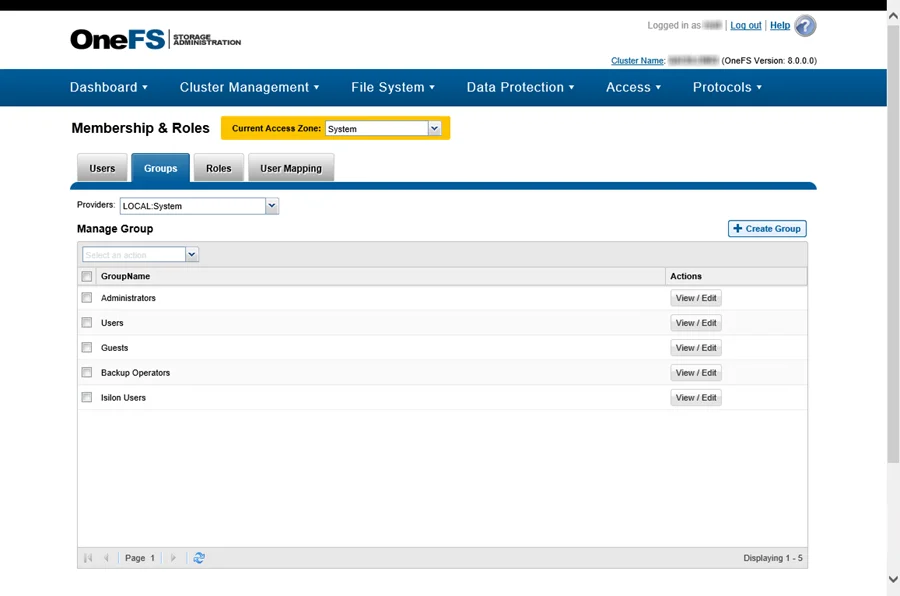Check the Users group checkbox
Image resolution: width=900 pixels, height=596 pixels.
(87, 323)
